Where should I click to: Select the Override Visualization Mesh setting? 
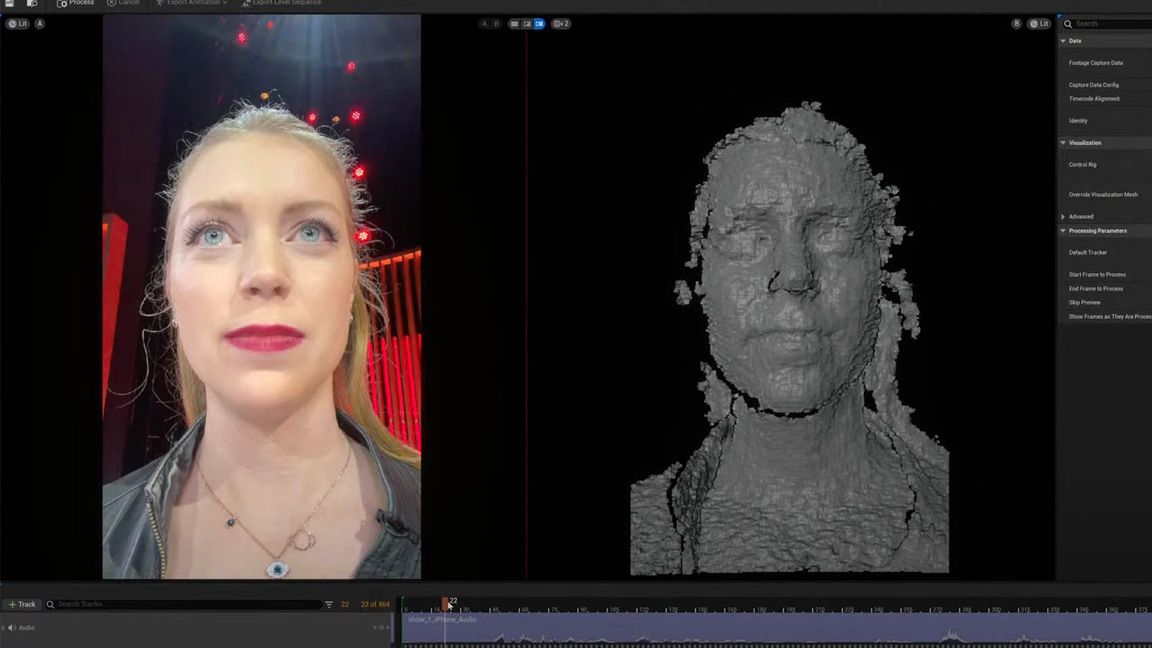point(1103,194)
